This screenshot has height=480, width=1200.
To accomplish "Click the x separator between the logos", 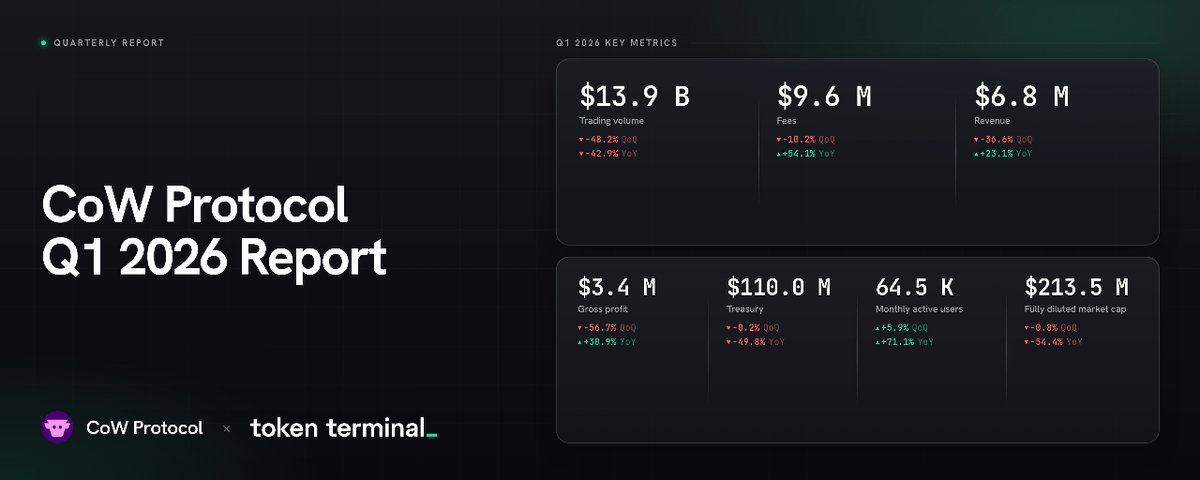I will coord(226,428).
